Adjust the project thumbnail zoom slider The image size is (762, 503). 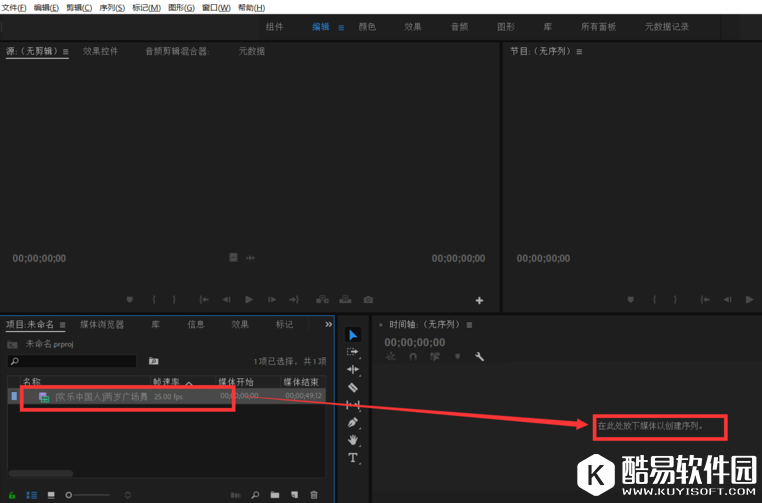pos(70,495)
